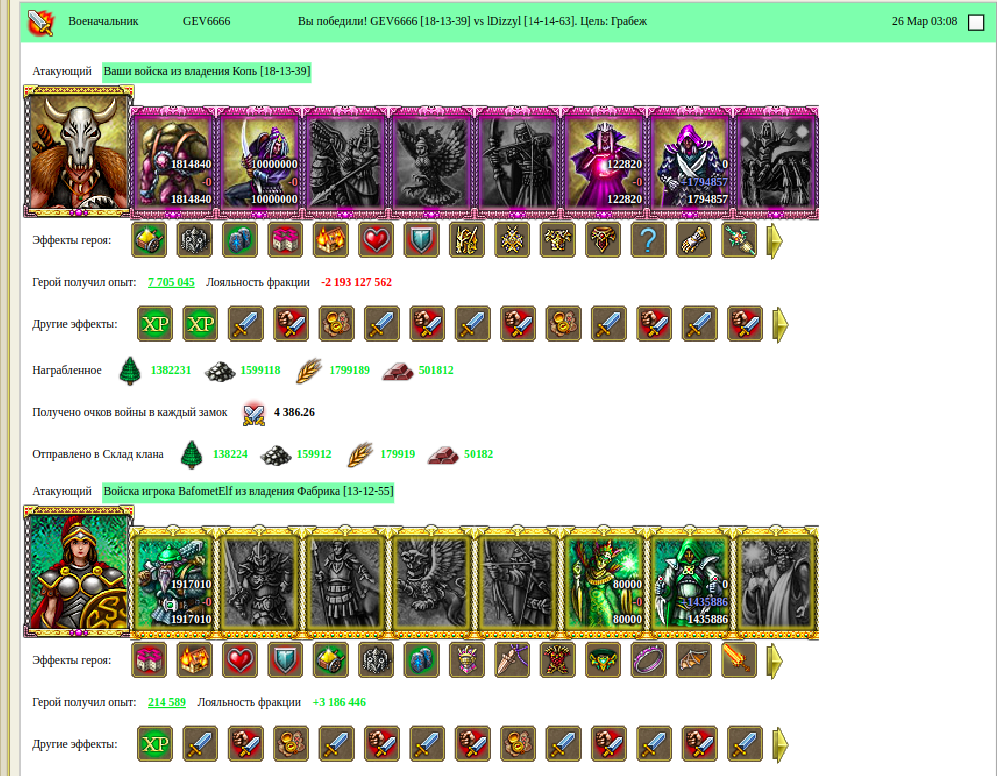This screenshot has width=997, height=776.
Task: Open hero experience link 214 589
Action: [x=167, y=702]
